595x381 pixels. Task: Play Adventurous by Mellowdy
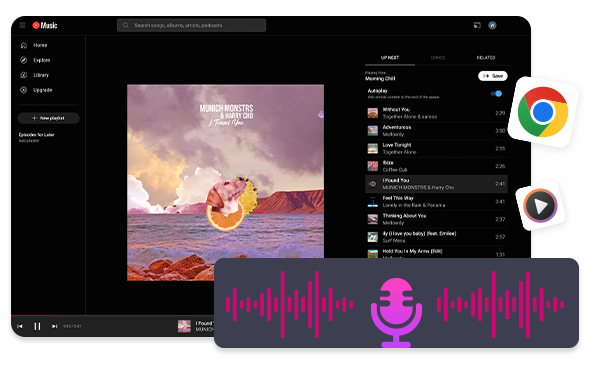click(436, 131)
